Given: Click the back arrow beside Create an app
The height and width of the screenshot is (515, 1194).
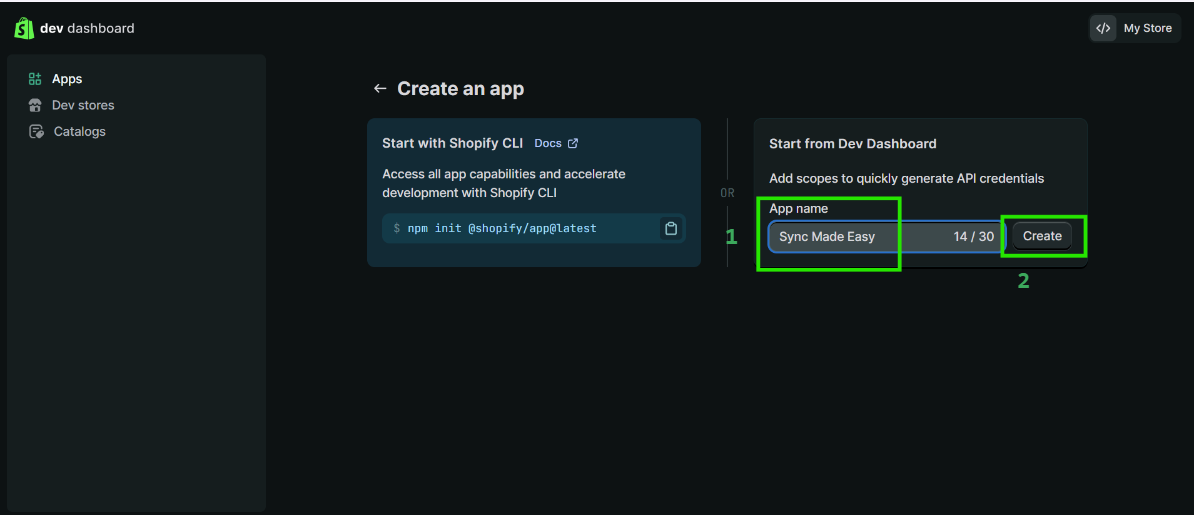Looking at the screenshot, I should (379, 88).
